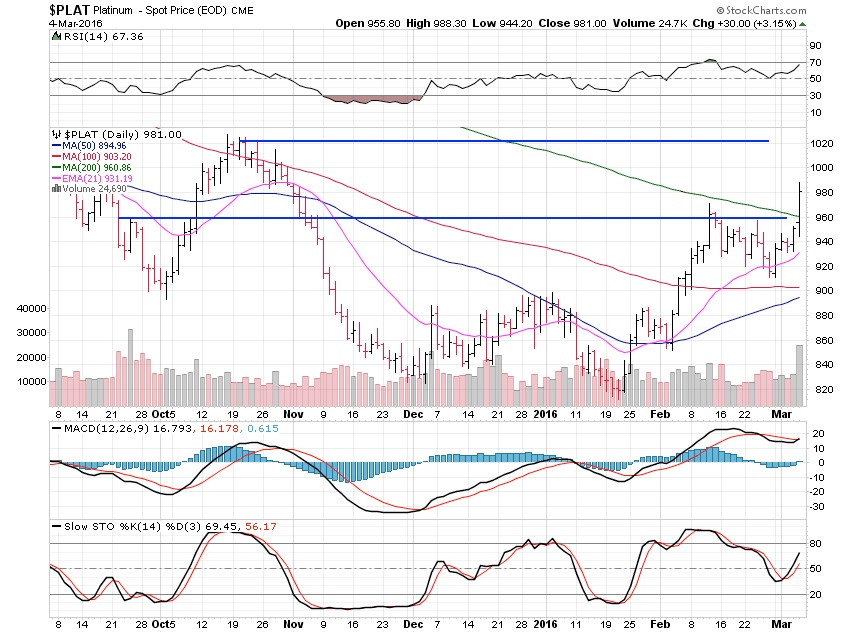This screenshot has height=633, width=850.
Task: Open the StockCharts.com copyright link
Action: point(761,10)
